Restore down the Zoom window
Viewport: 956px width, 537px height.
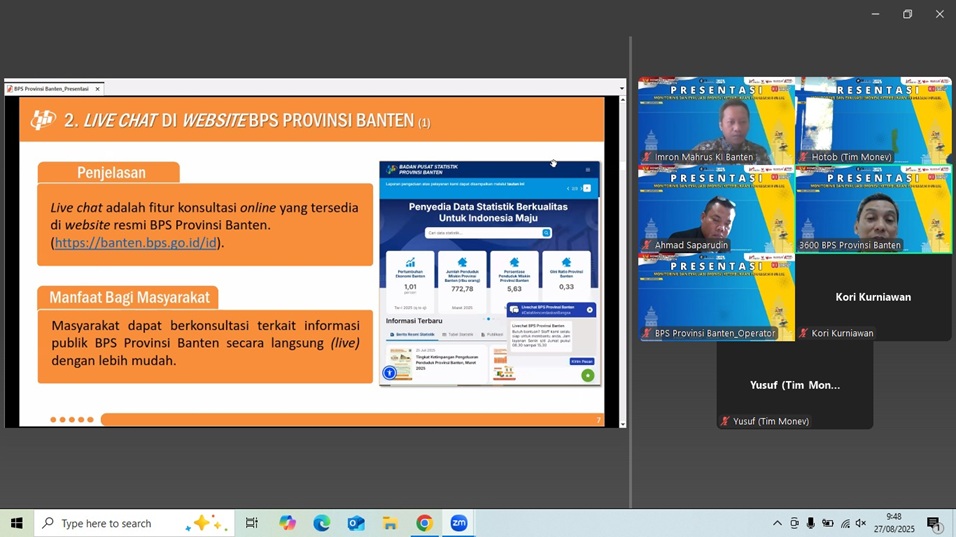[907, 14]
